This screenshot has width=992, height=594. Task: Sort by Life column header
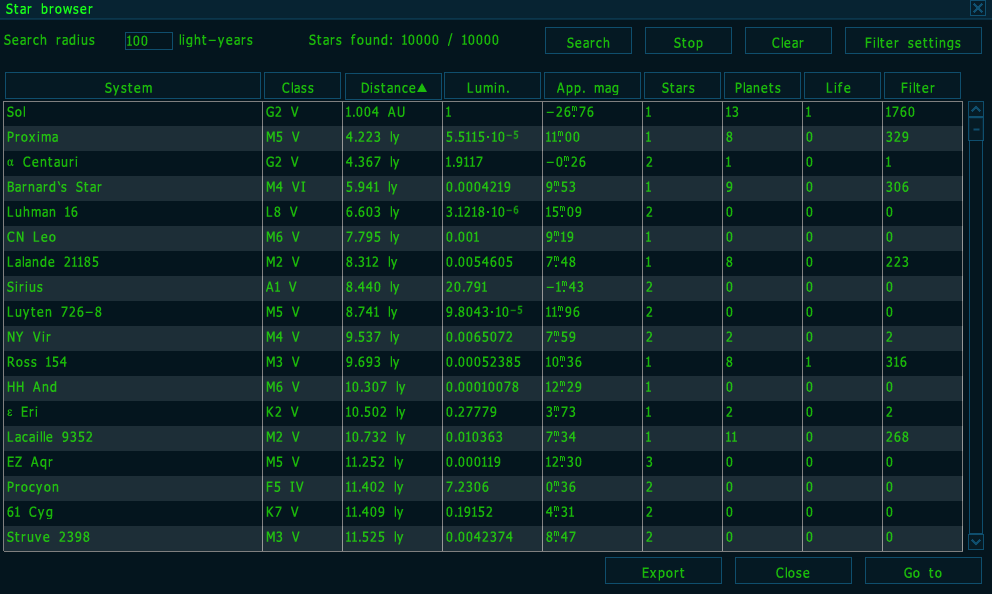click(x=842, y=87)
